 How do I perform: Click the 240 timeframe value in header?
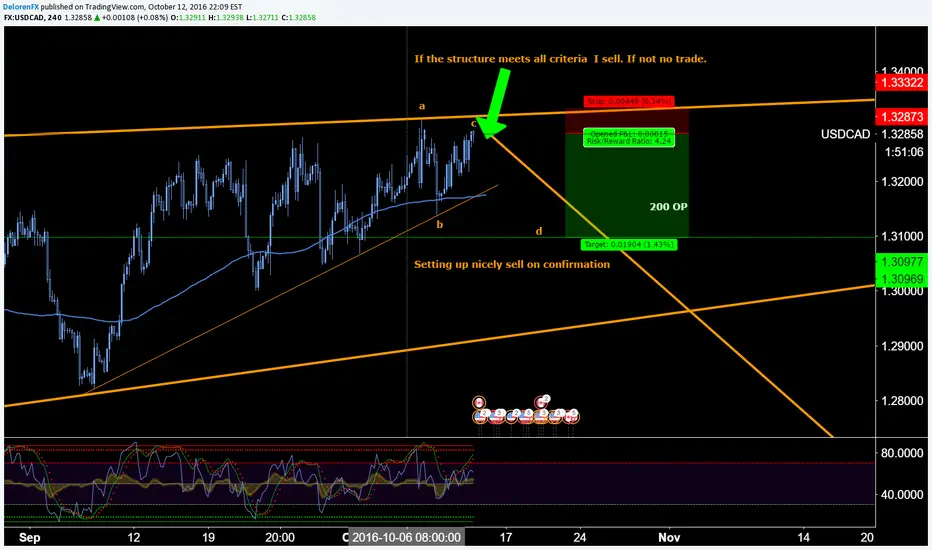tap(55, 17)
